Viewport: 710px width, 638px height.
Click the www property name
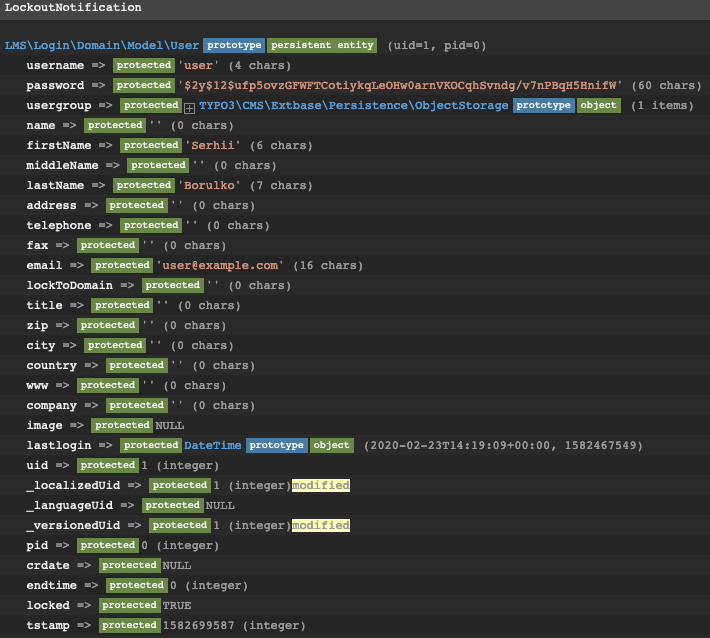coord(37,385)
